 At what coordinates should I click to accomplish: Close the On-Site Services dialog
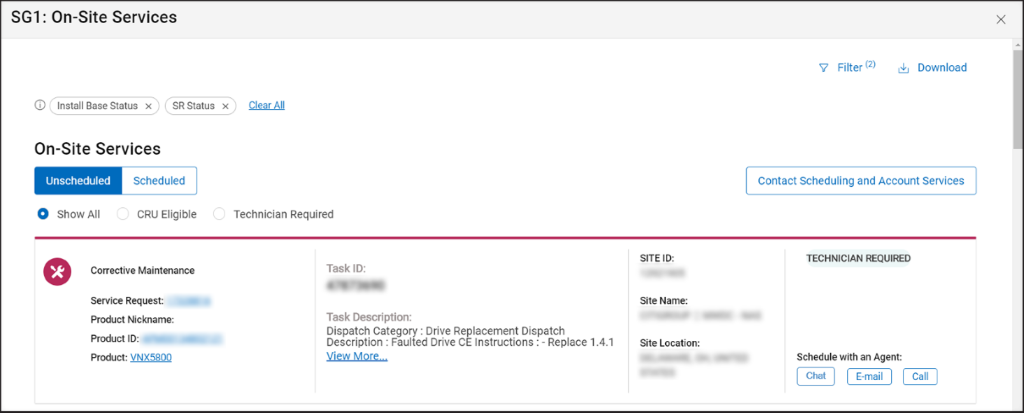click(1001, 19)
